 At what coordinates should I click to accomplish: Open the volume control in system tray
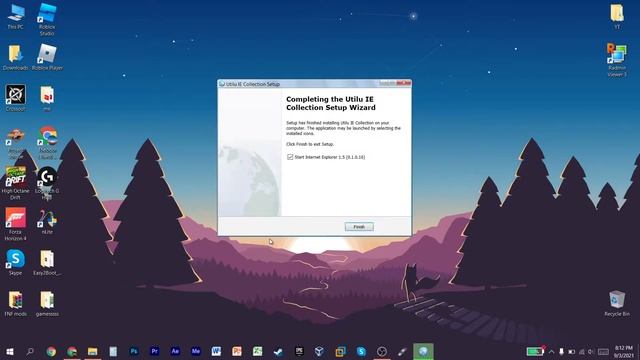point(591,352)
